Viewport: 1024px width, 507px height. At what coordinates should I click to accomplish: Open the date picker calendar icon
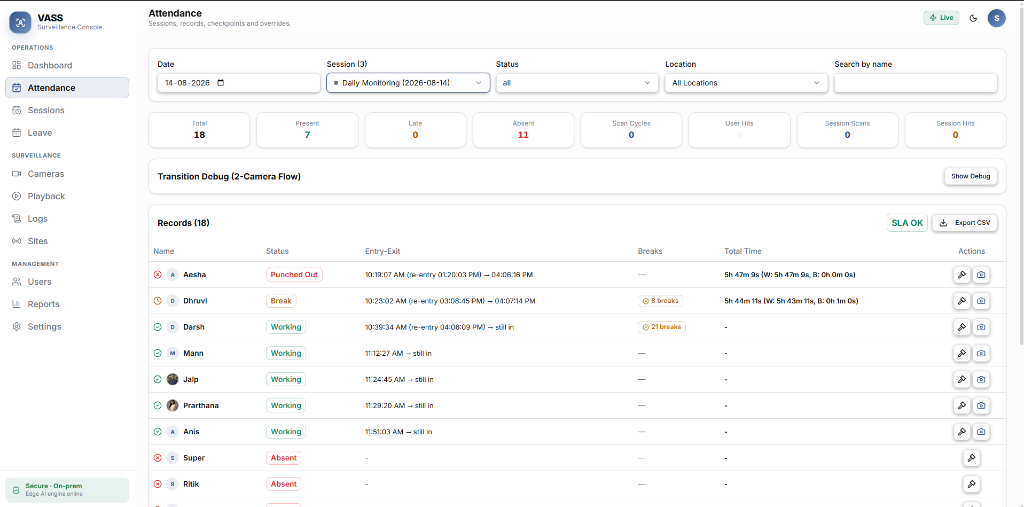(220, 83)
